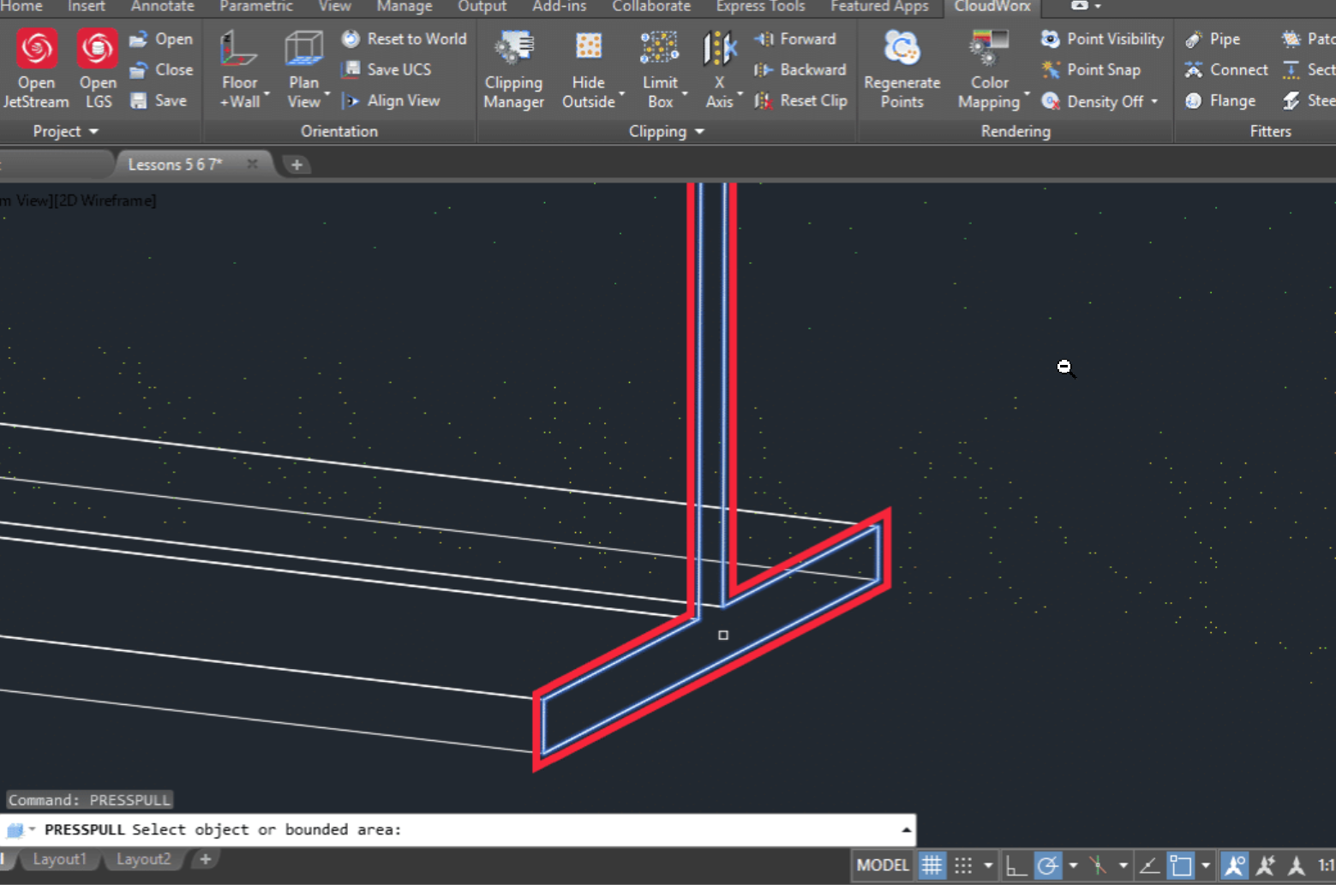Toggle polar tracking in status bar
Image resolution: width=1336 pixels, height=896 pixels.
coord(1047,865)
